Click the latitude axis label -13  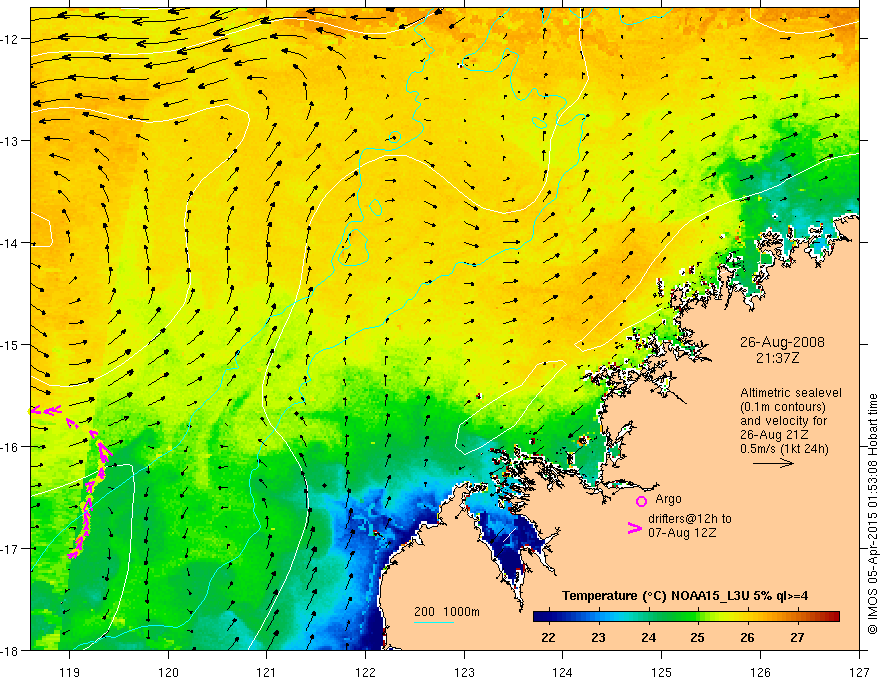pos(11,141)
